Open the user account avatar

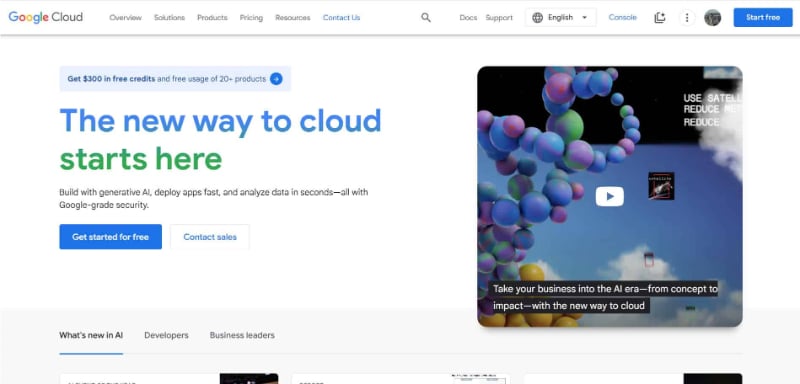[712, 17]
